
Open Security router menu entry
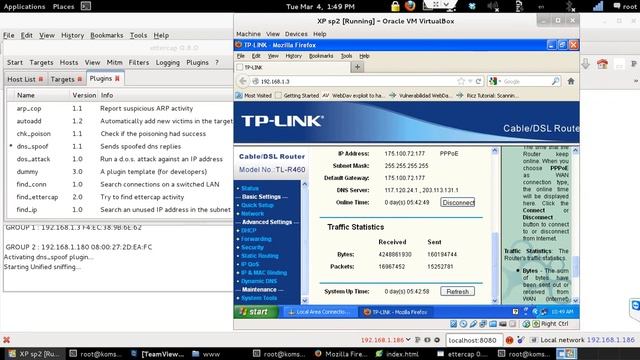252,247
